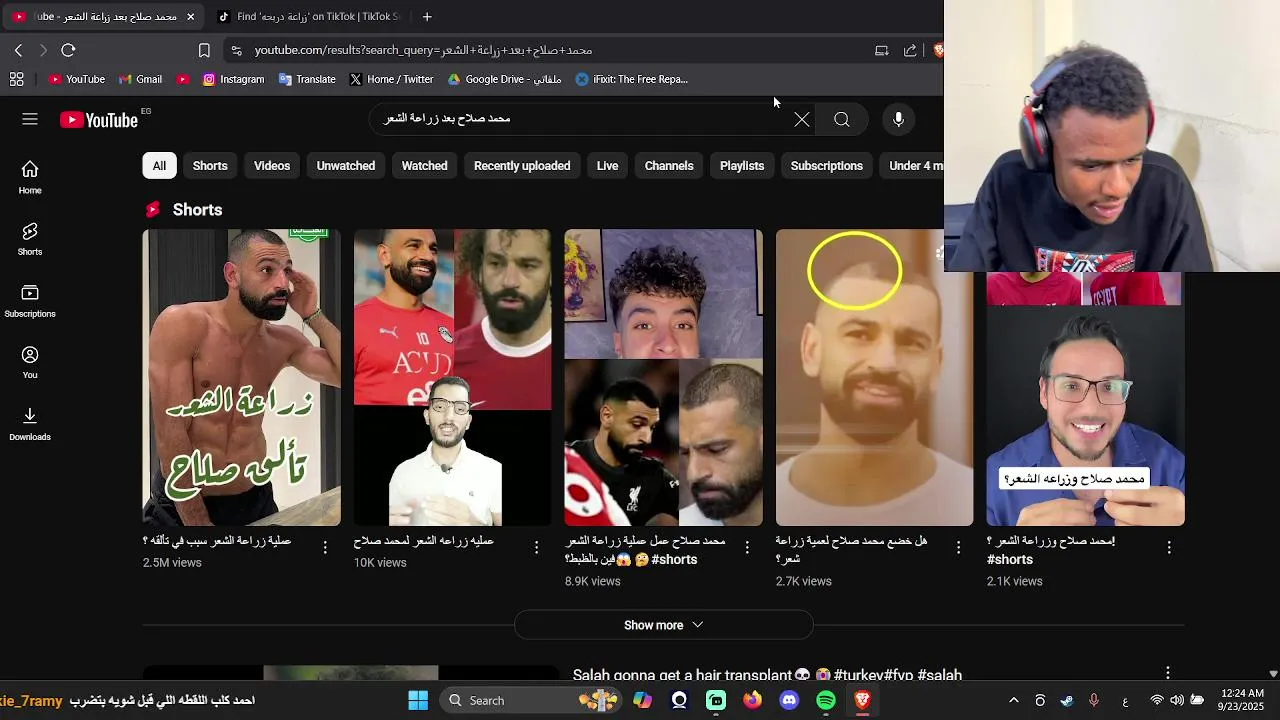The image size is (1280, 720).
Task: Click the browser address bar URL
Action: [423, 50]
